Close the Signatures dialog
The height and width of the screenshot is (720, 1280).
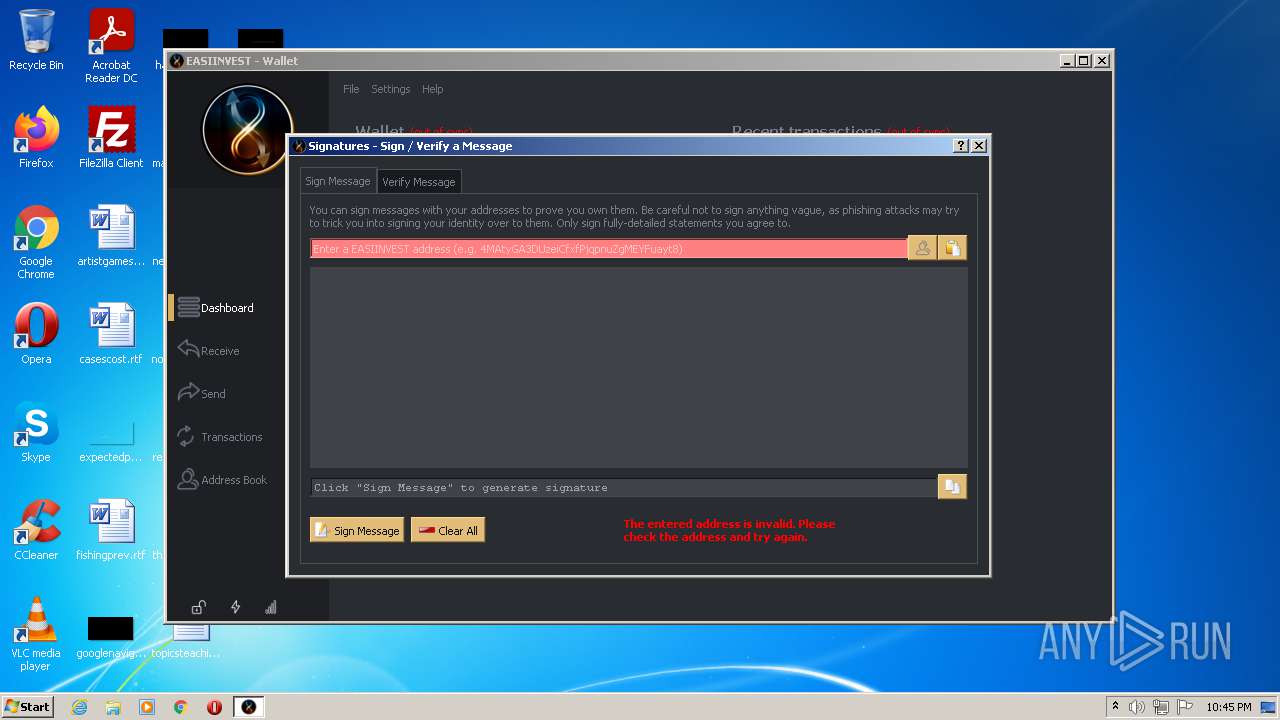tap(979, 146)
